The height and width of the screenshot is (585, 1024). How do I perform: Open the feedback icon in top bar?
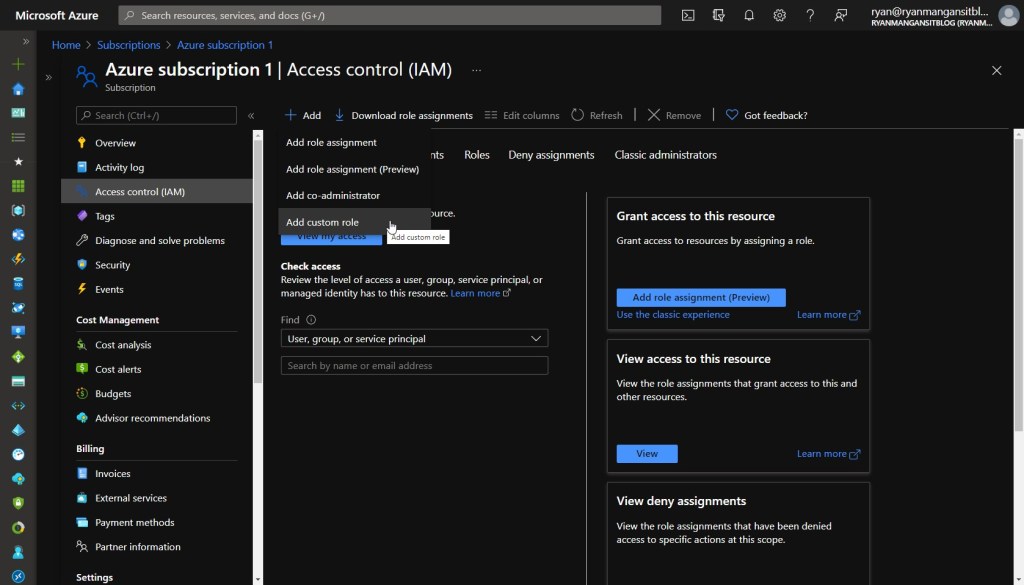[840, 15]
